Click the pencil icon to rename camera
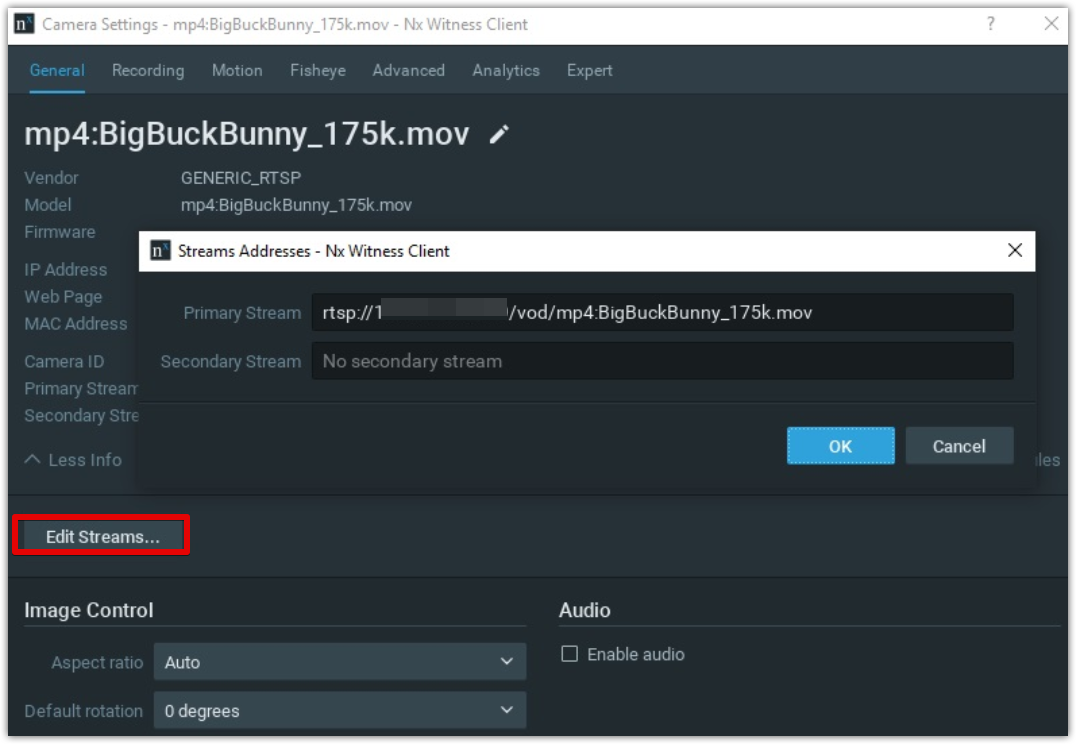The image size is (1076, 744). pos(499,135)
